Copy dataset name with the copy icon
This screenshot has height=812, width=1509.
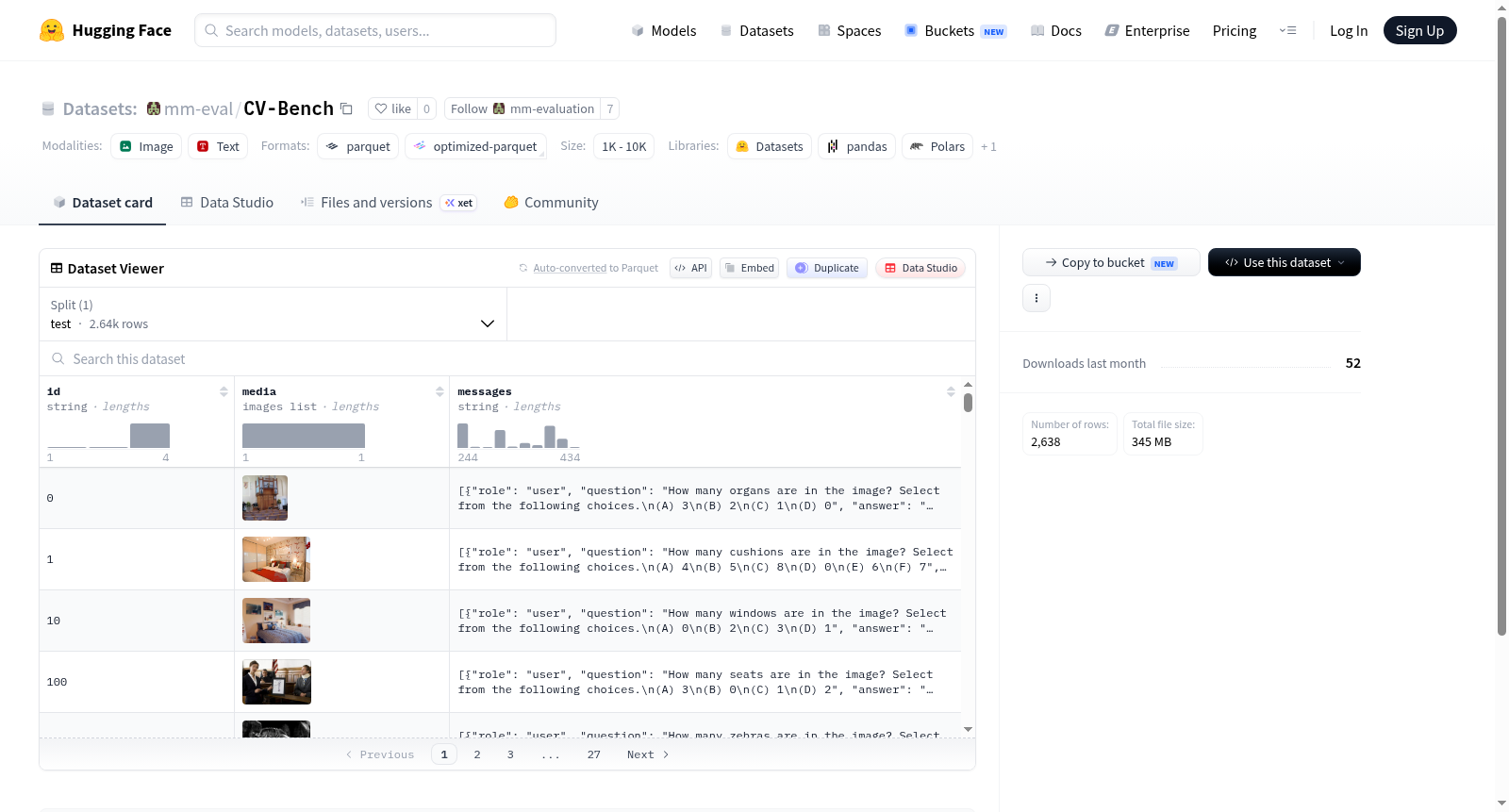point(346,108)
